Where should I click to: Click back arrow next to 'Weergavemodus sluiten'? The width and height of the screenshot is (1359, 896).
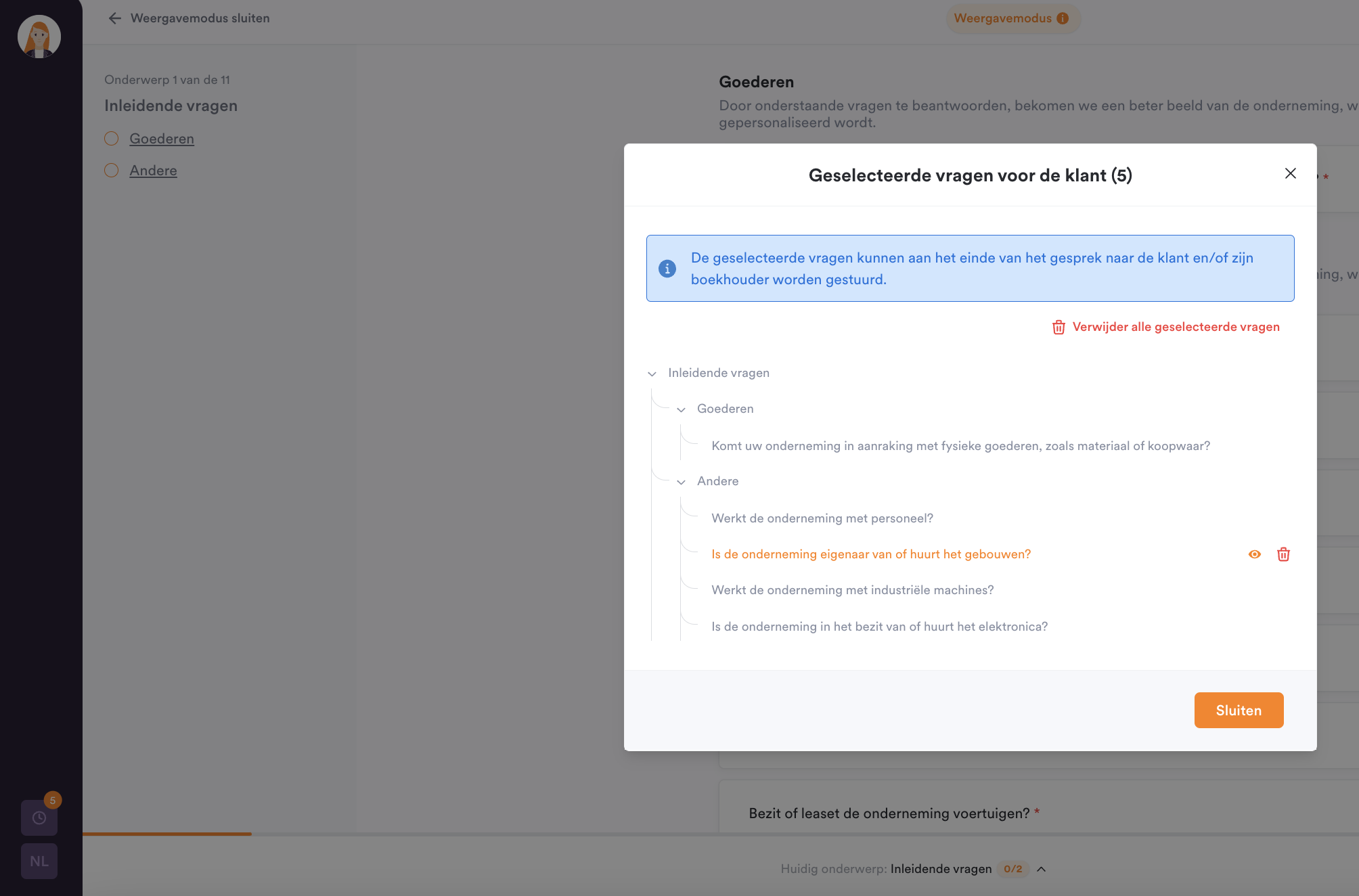pos(115,18)
